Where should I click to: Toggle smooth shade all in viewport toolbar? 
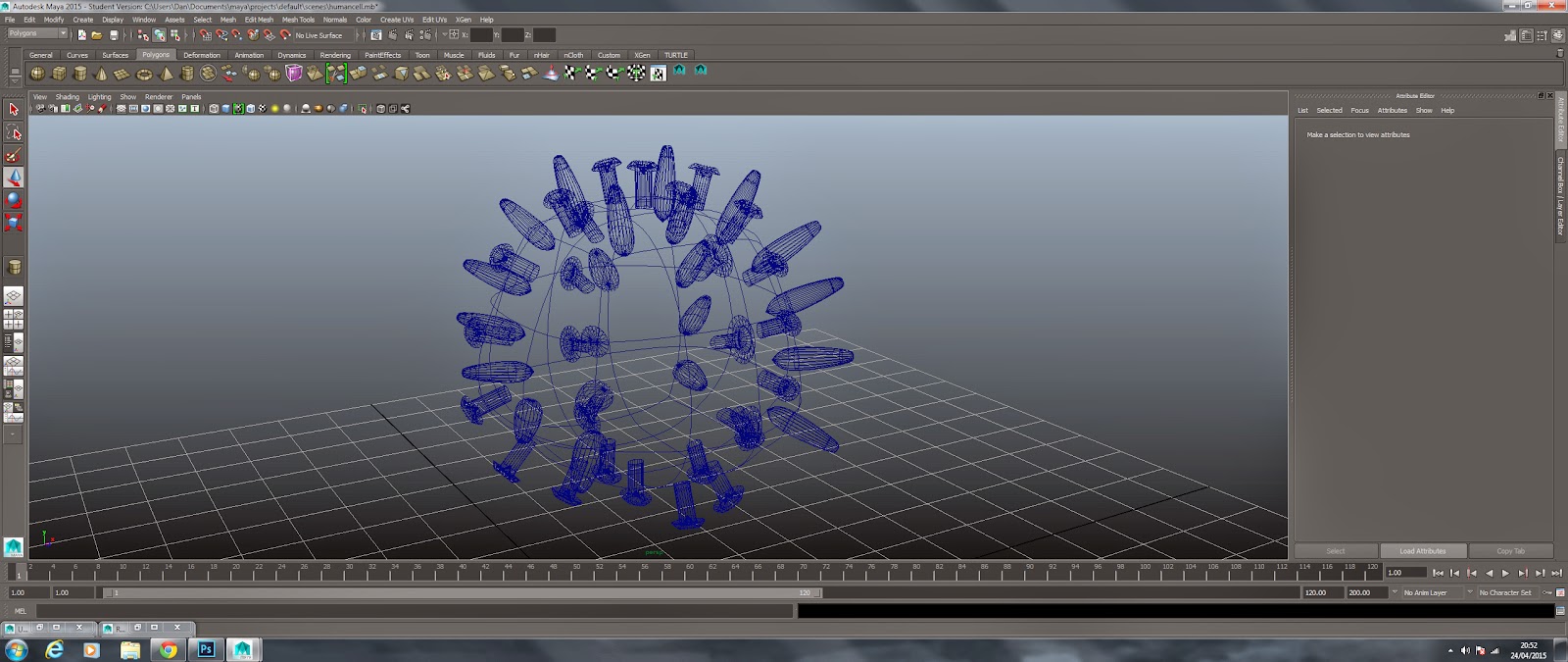pos(225,109)
